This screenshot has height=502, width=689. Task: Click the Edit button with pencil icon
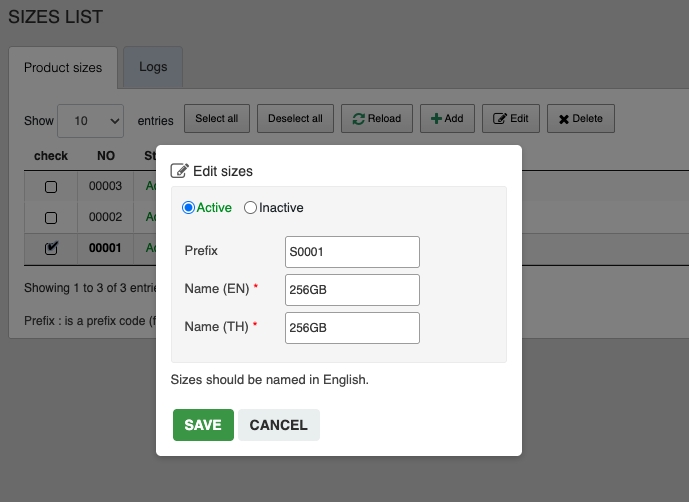(511, 119)
